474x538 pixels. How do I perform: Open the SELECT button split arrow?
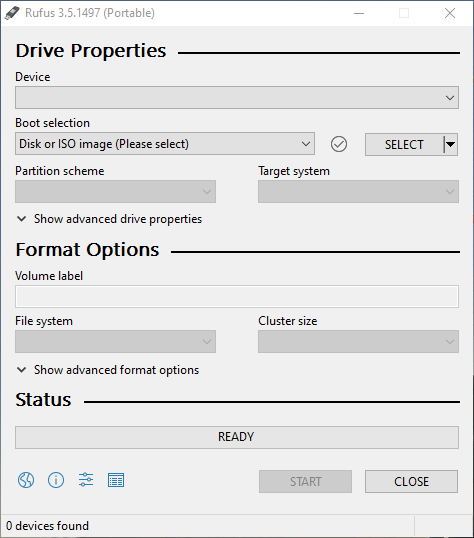coord(451,144)
